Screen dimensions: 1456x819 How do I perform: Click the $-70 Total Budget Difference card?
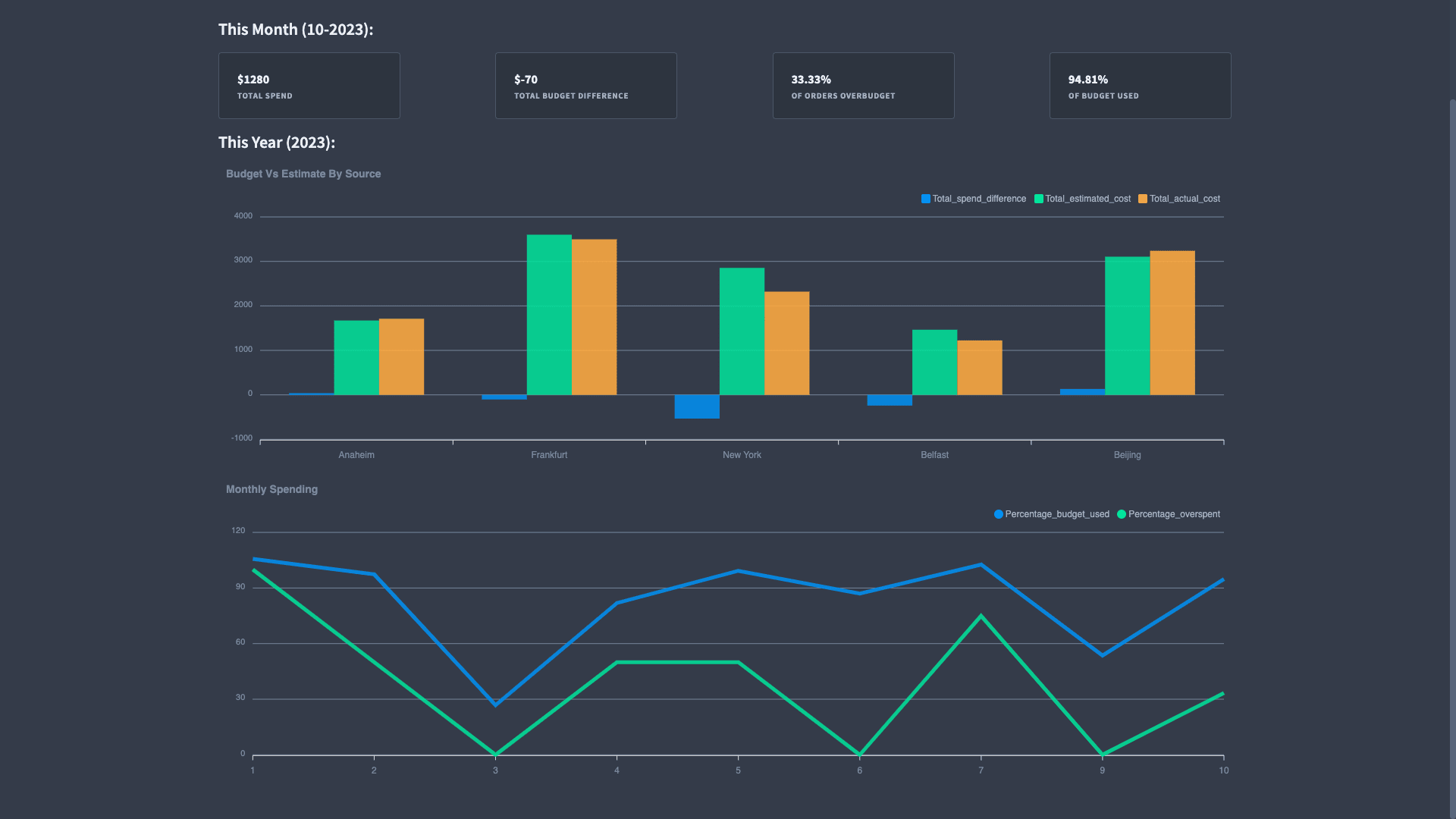click(585, 86)
